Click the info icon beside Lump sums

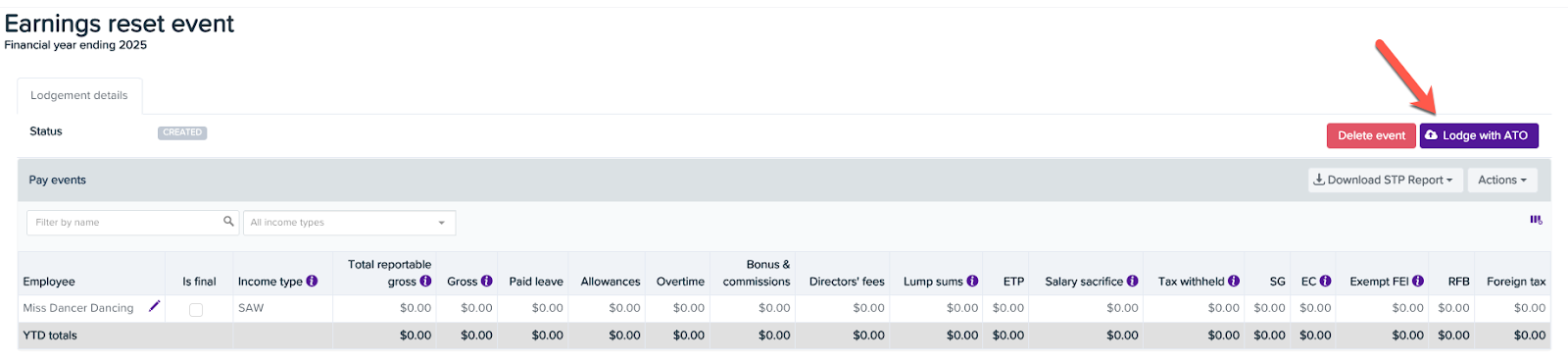[972, 281]
